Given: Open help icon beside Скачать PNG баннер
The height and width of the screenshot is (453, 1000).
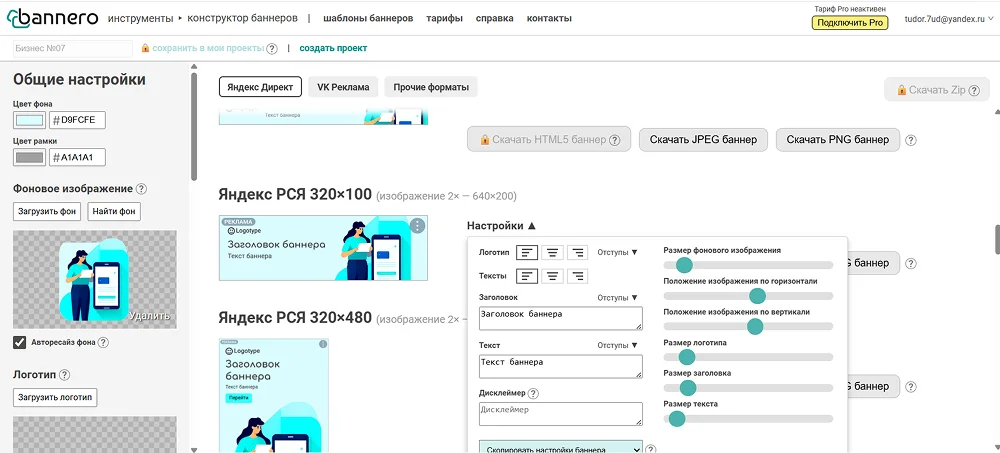Looking at the screenshot, I should pos(911,140).
